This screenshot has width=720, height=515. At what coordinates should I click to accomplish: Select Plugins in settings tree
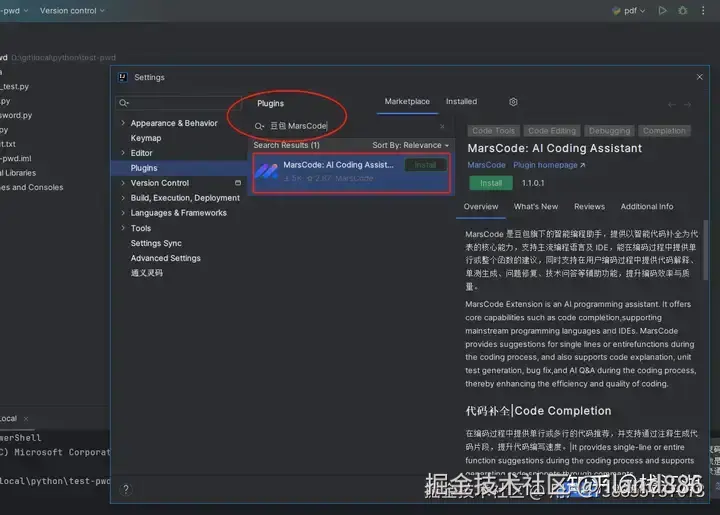179,168
